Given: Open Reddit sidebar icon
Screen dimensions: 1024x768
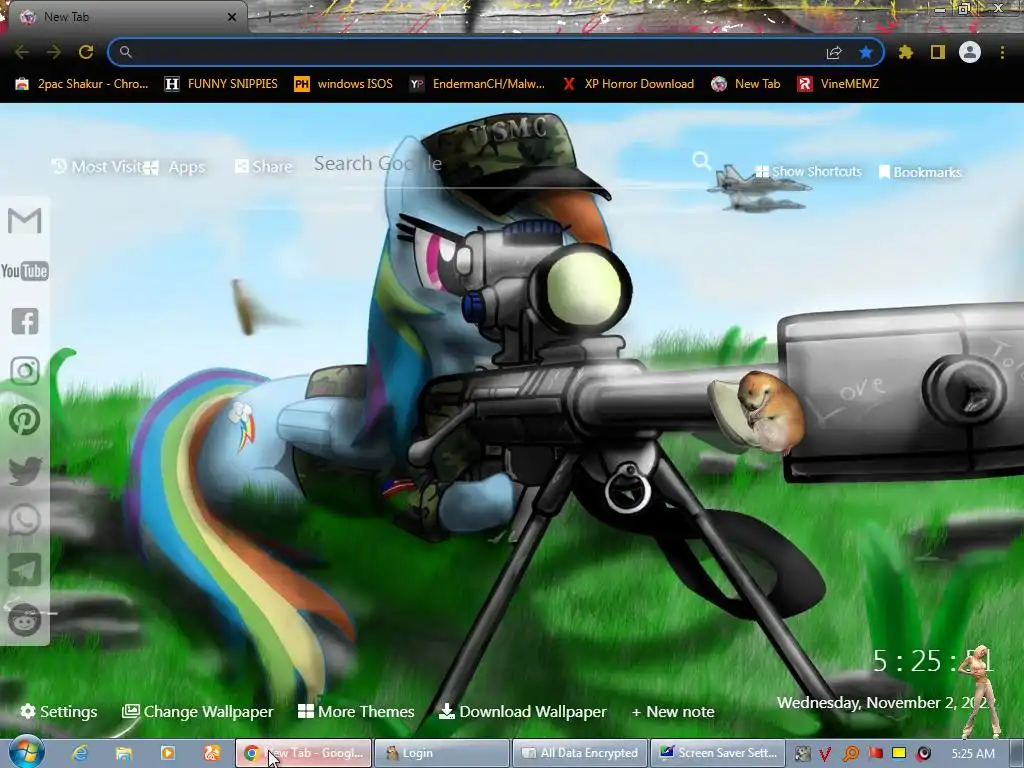Looking at the screenshot, I should point(25,620).
